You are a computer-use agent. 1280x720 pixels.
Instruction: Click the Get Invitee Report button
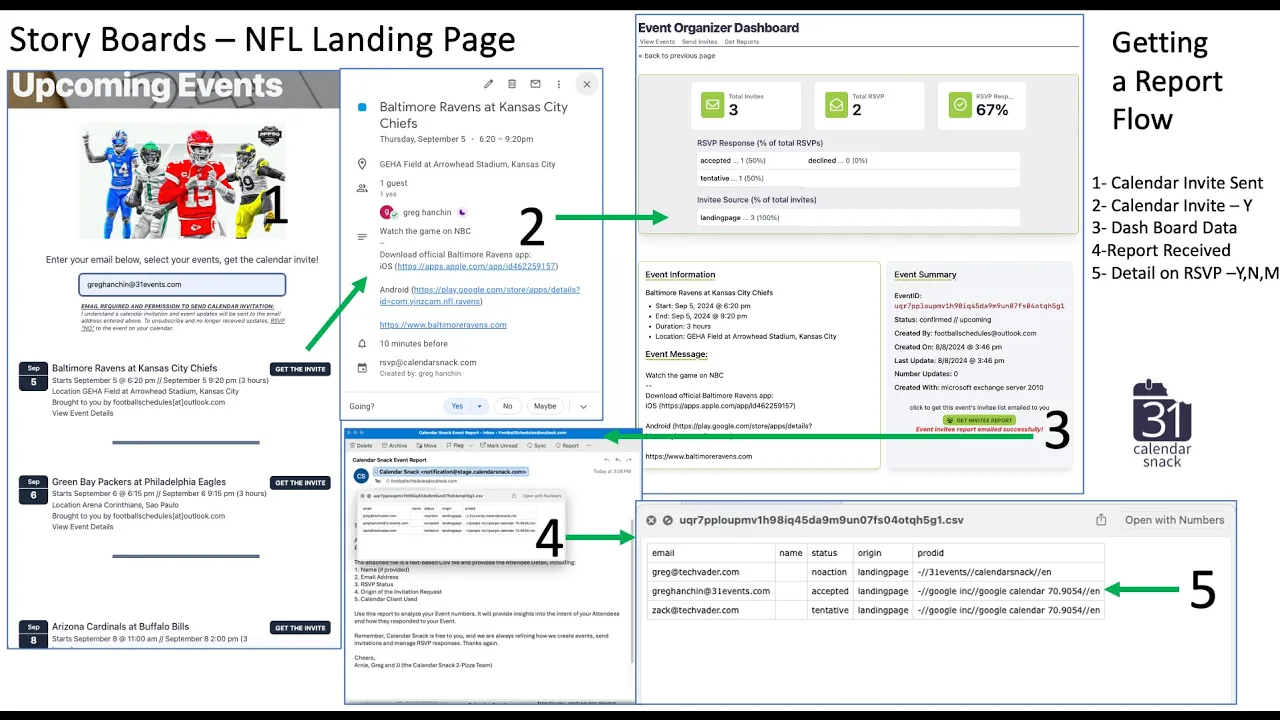coord(979,420)
